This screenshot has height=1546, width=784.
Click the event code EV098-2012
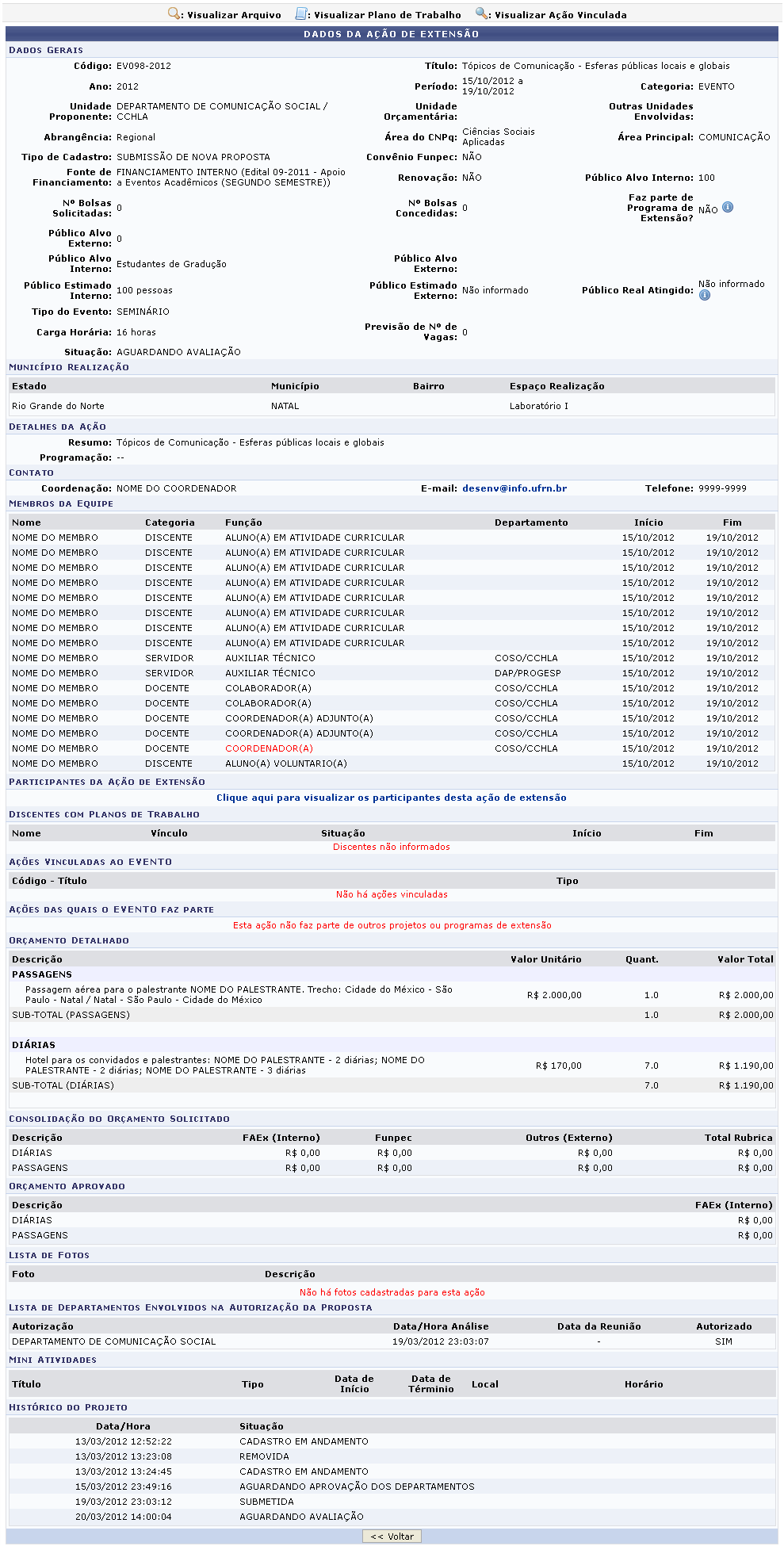coord(143,66)
